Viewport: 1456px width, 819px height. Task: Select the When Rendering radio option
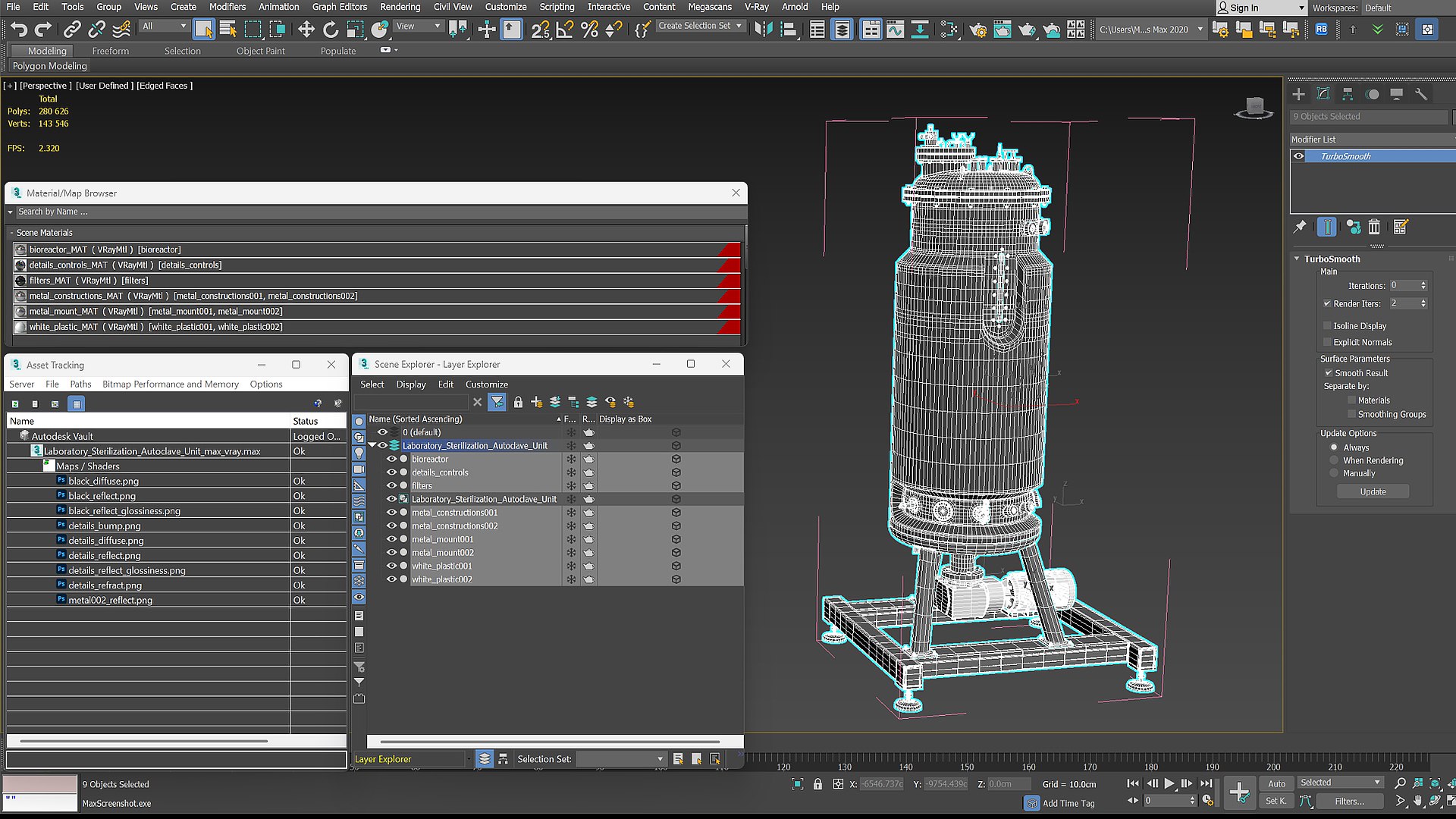[x=1334, y=460]
